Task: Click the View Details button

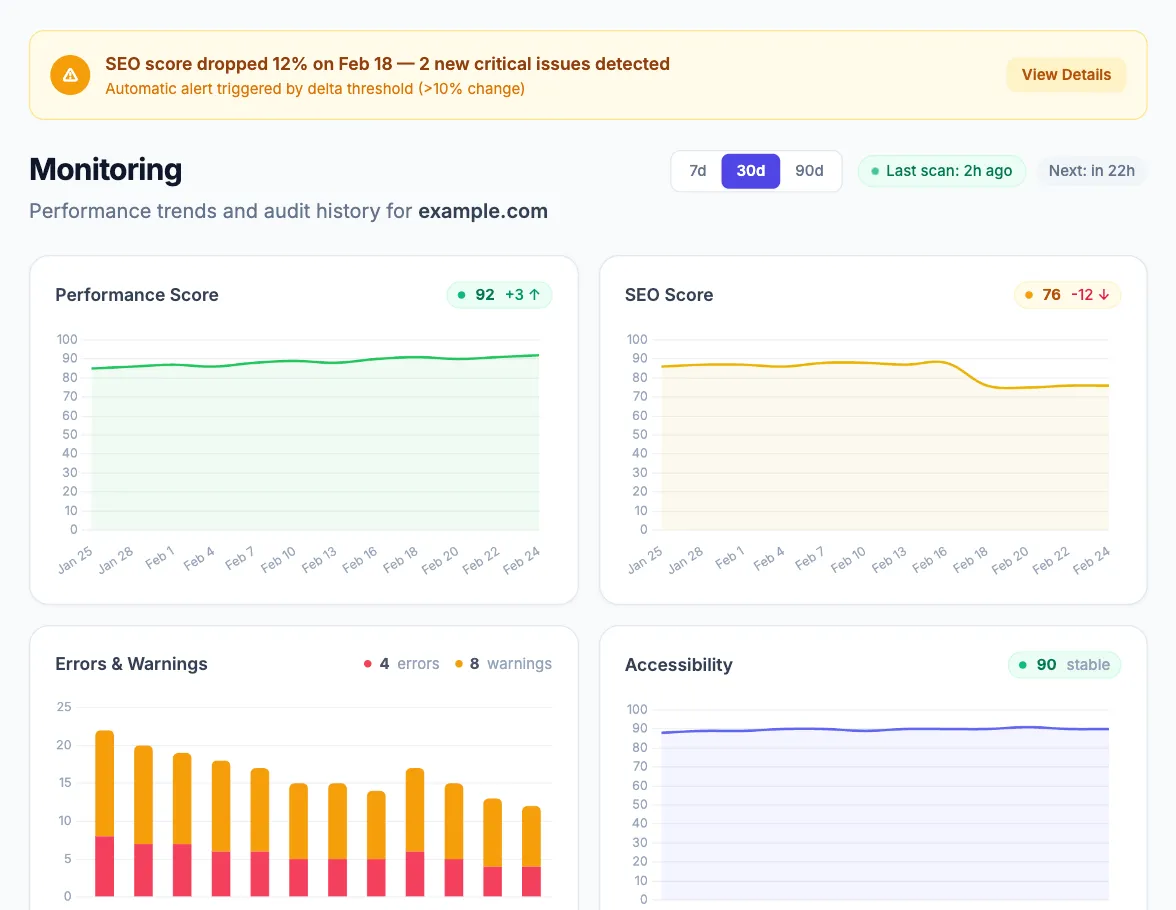Action: [x=1066, y=74]
